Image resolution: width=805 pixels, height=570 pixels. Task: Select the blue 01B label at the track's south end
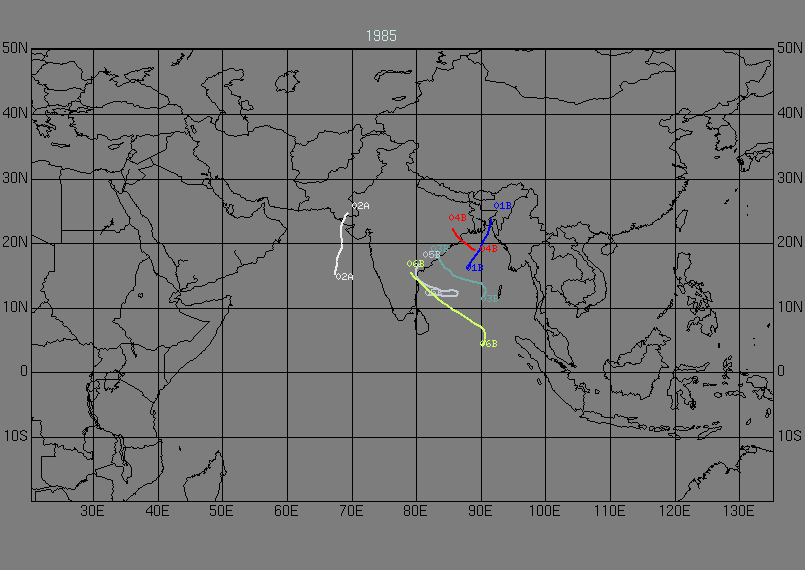point(474,268)
